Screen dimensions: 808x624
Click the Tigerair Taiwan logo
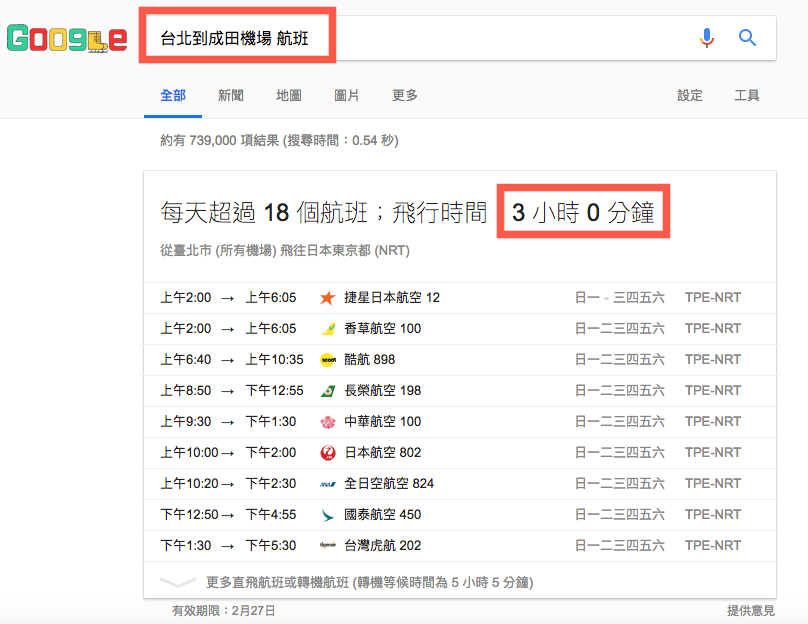coord(328,545)
